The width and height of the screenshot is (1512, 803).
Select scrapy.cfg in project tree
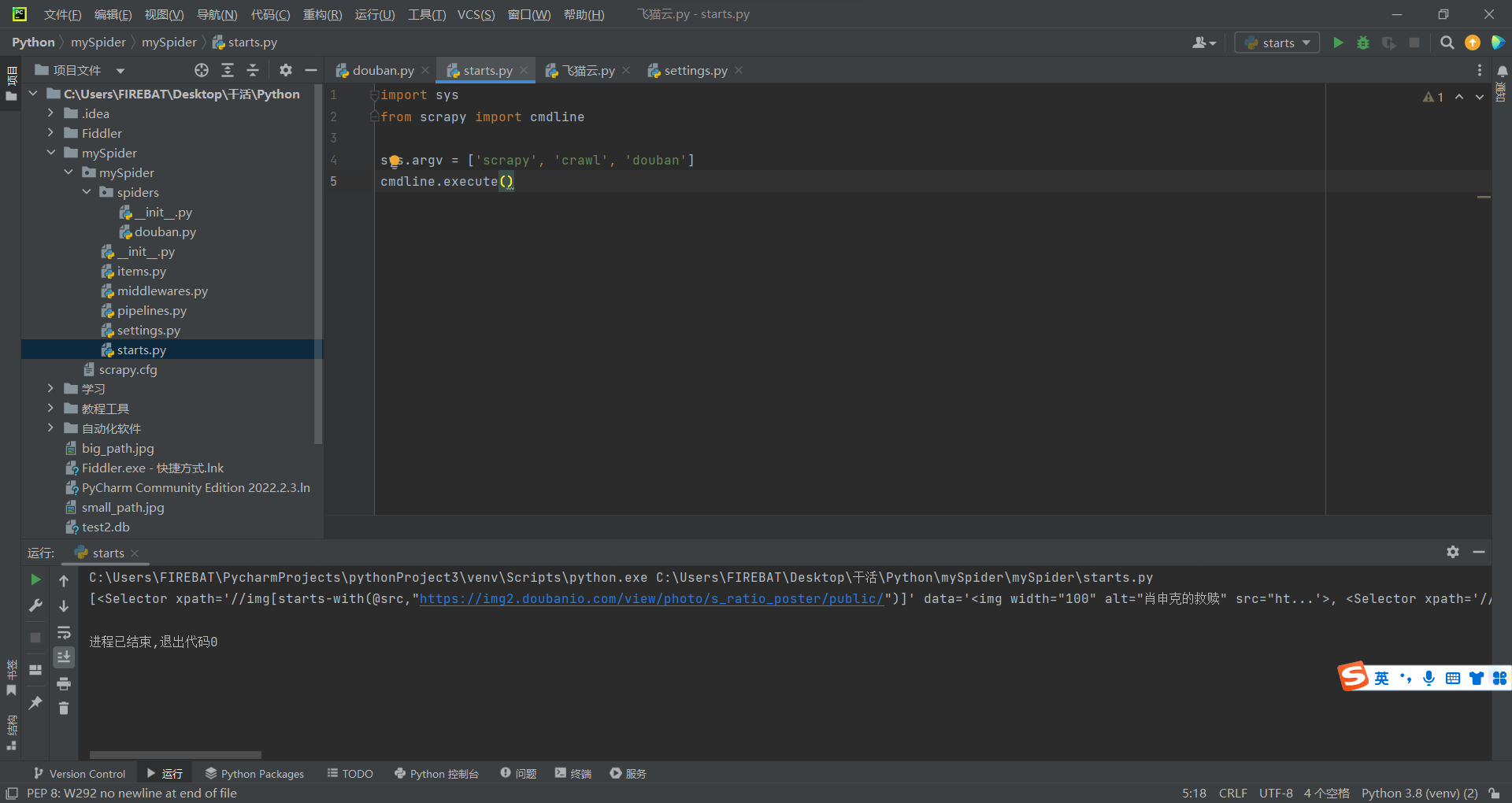(128, 370)
